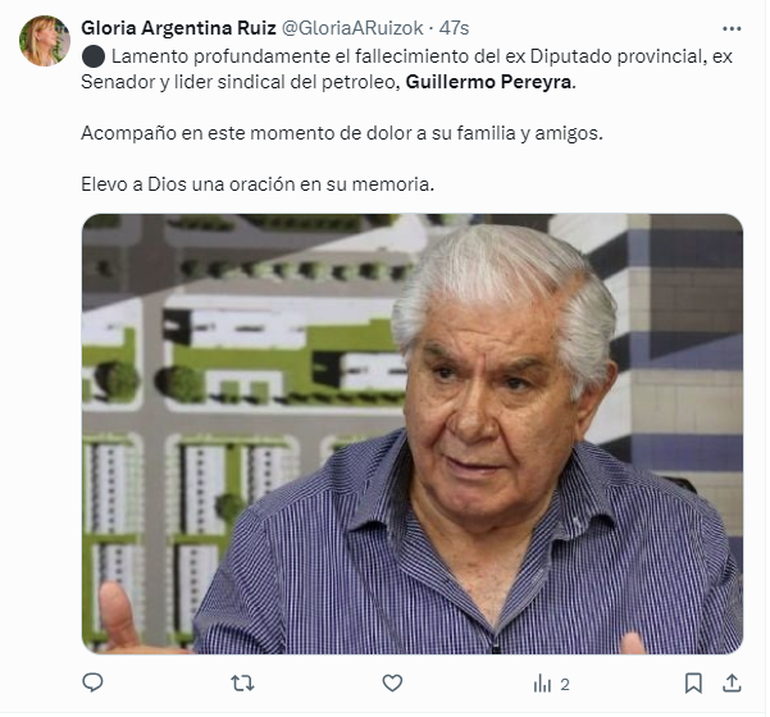
Task: Open the reply comment bubble icon
Action: pyautogui.click(x=92, y=682)
